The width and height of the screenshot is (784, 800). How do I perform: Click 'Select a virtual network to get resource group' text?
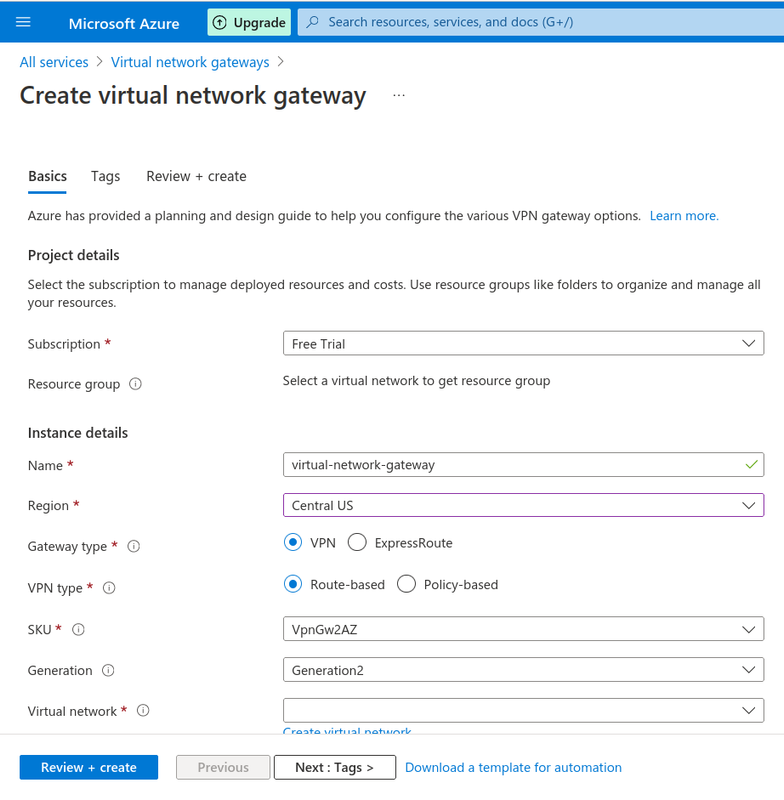[416, 381]
